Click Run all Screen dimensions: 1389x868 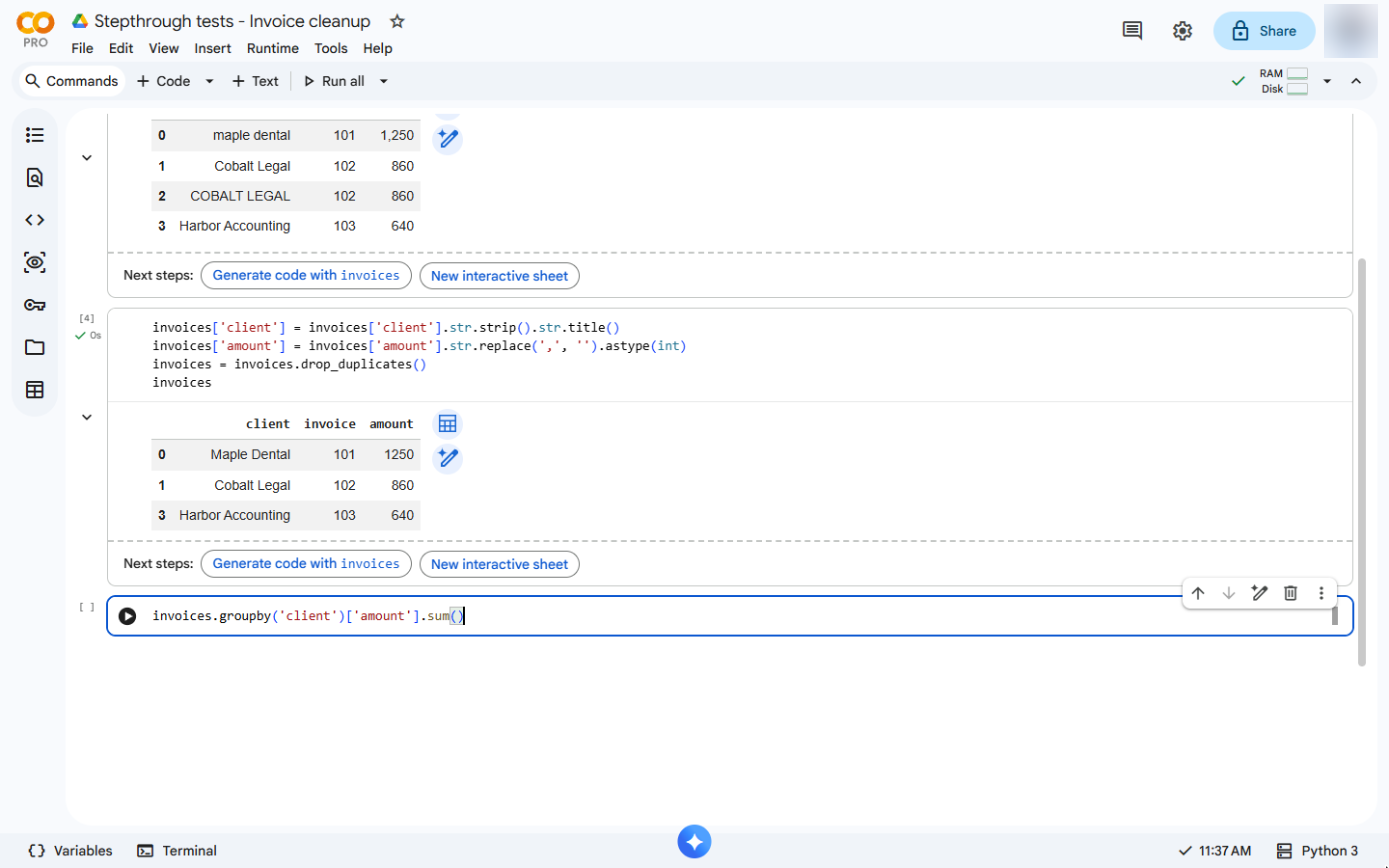tap(334, 81)
